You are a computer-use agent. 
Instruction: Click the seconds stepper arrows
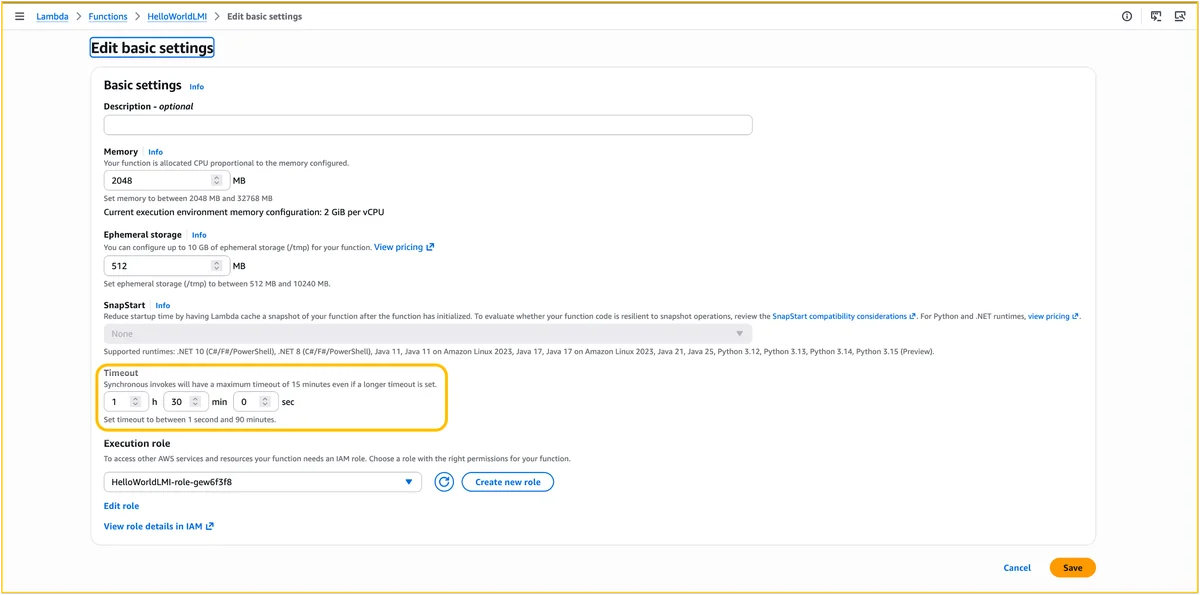click(x=265, y=402)
